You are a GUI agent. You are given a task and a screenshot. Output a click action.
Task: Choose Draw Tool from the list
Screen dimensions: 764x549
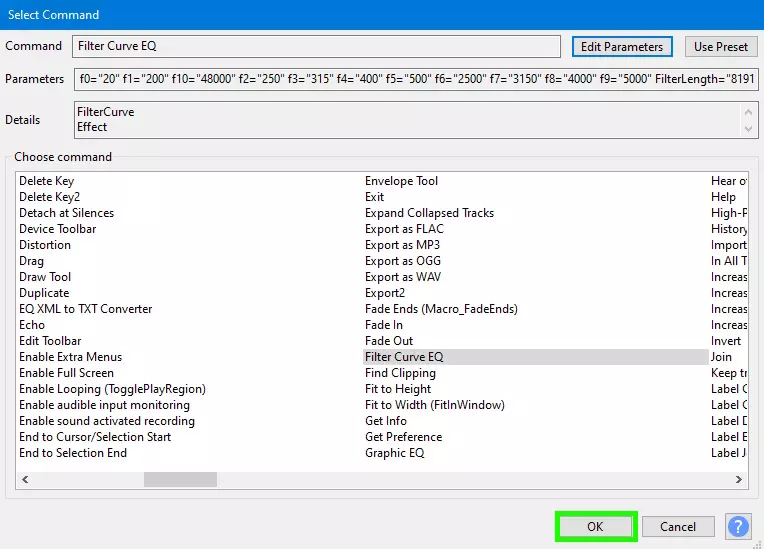coord(45,277)
